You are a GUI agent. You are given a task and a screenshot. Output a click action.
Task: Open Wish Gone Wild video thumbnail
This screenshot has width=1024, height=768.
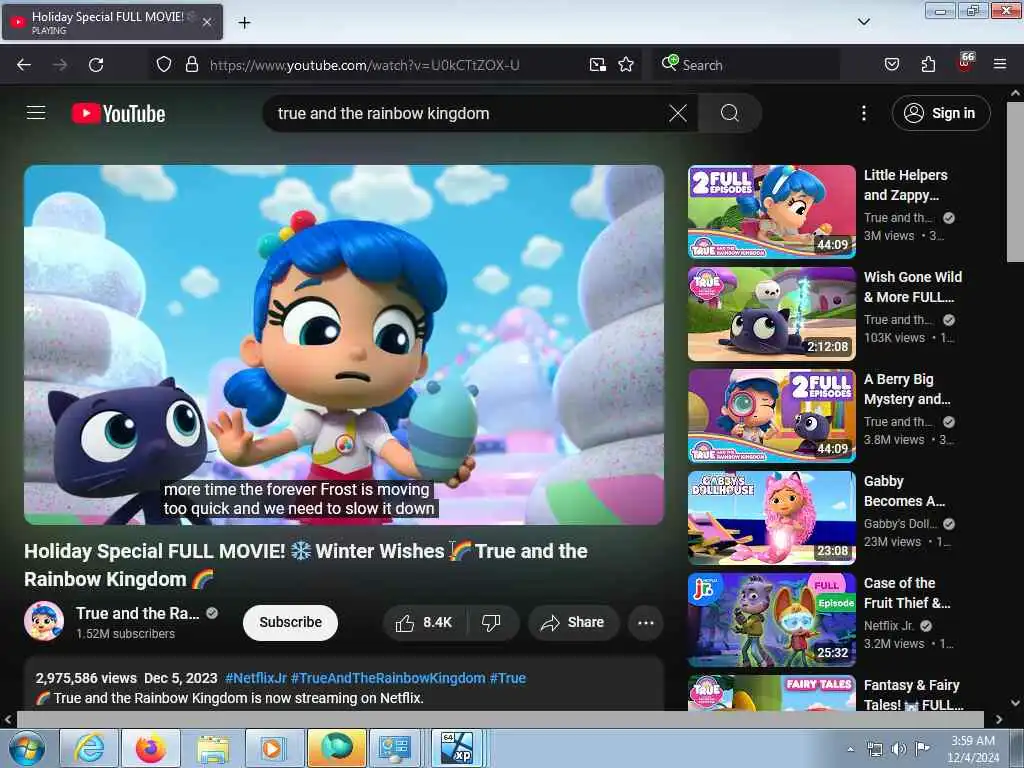coord(772,313)
